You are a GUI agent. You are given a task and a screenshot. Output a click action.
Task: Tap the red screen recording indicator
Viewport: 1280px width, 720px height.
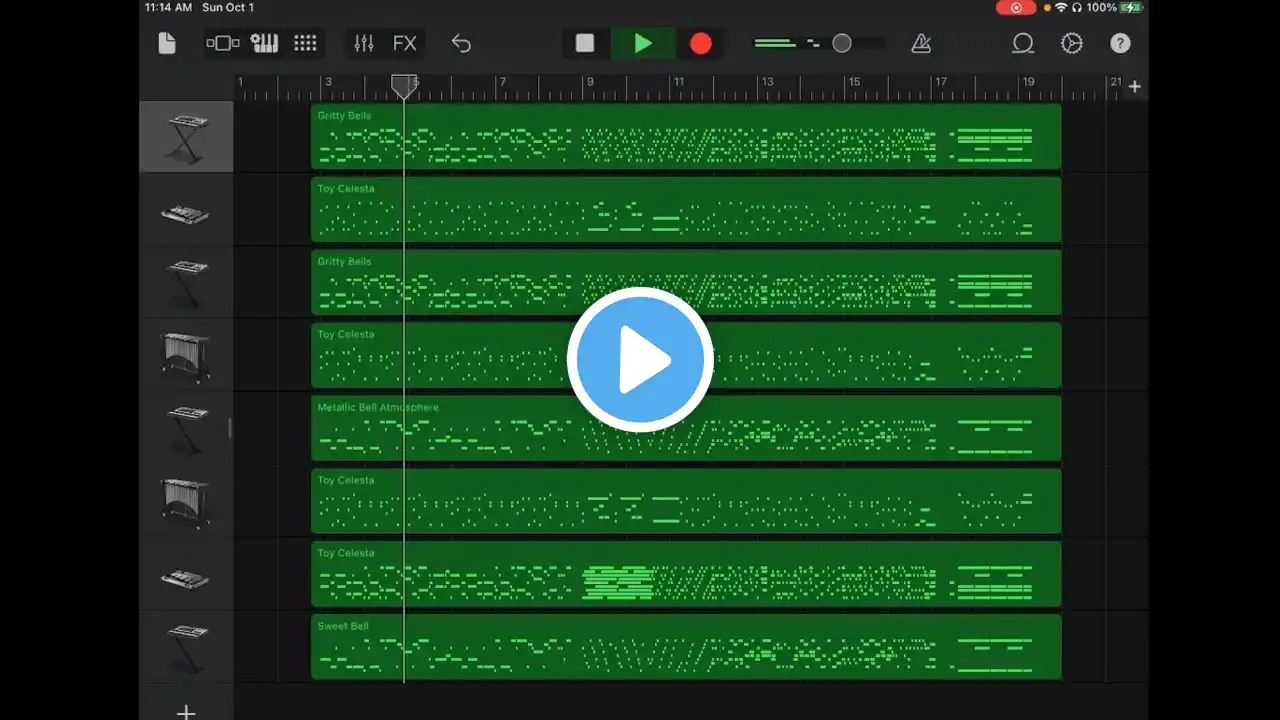point(1016,8)
